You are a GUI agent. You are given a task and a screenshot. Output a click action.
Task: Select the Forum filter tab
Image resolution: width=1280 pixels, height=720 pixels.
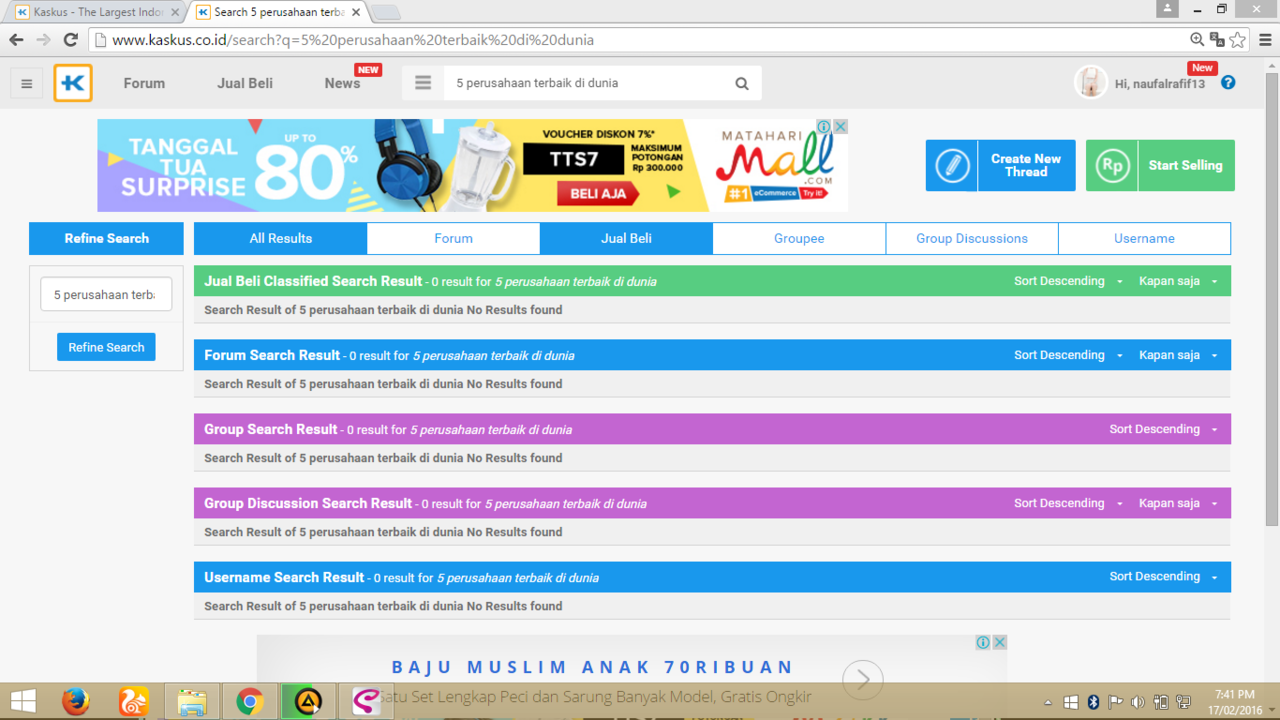coord(453,238)
